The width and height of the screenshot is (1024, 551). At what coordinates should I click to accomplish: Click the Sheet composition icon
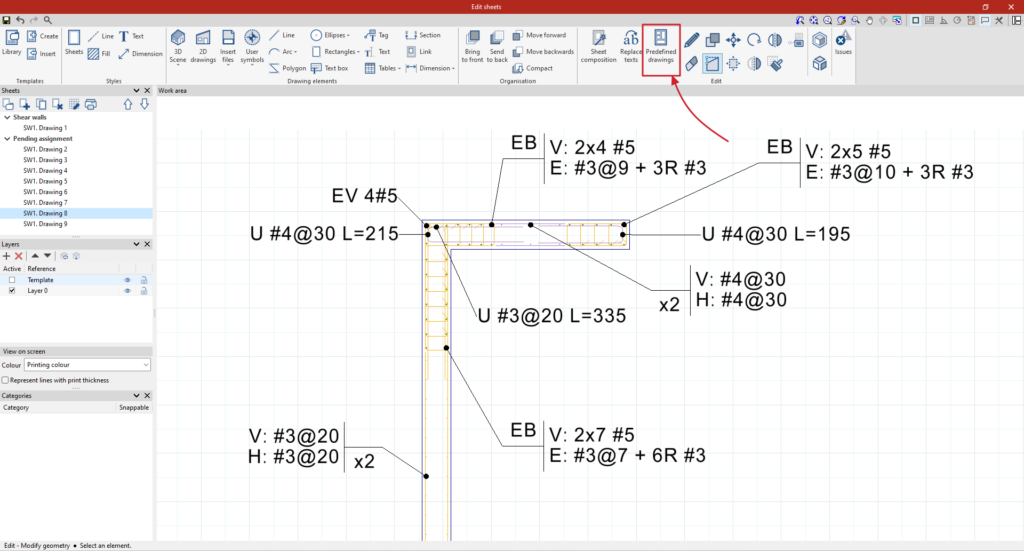point(598,48)
